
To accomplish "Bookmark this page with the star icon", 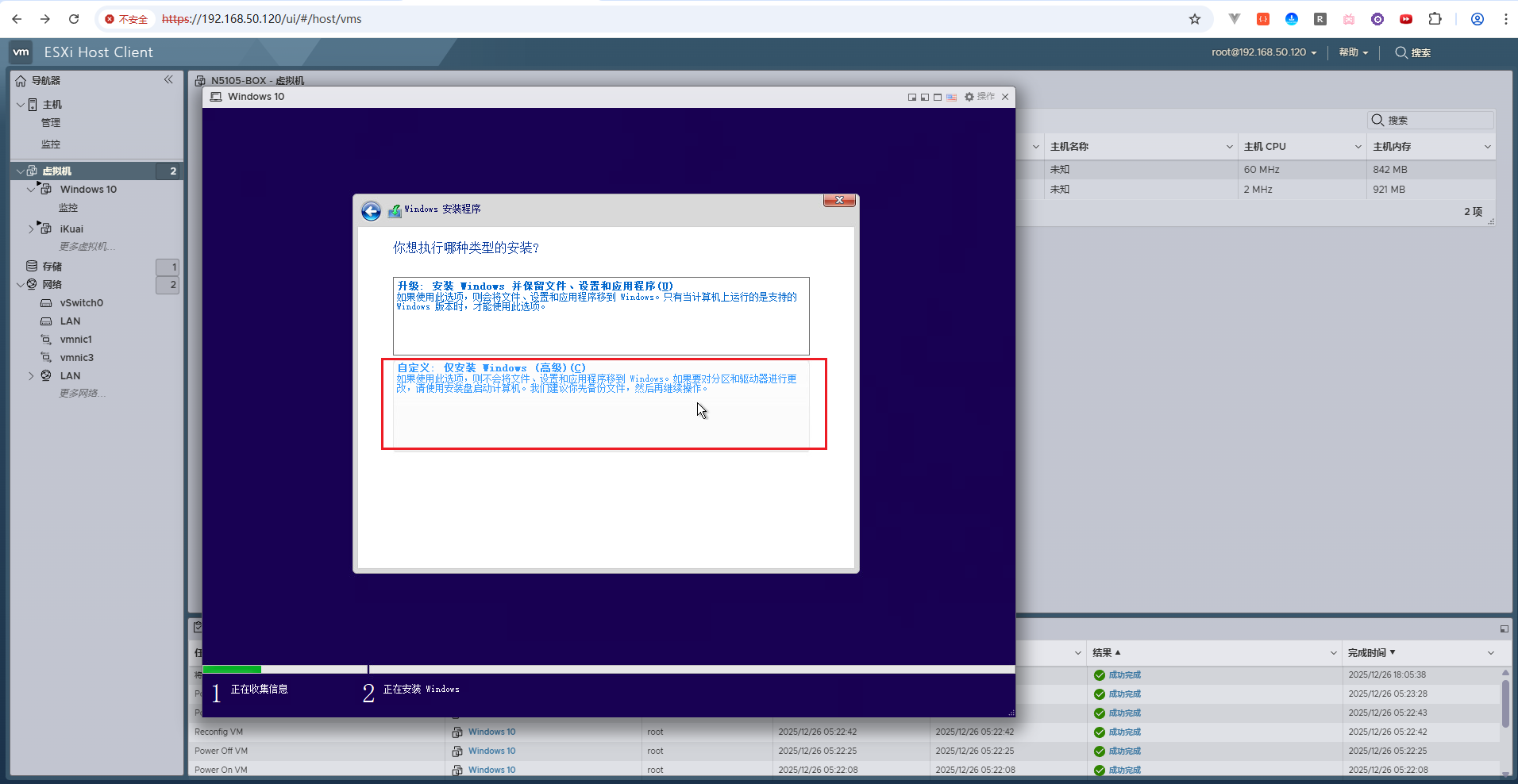I will (x=1194, y=19).
